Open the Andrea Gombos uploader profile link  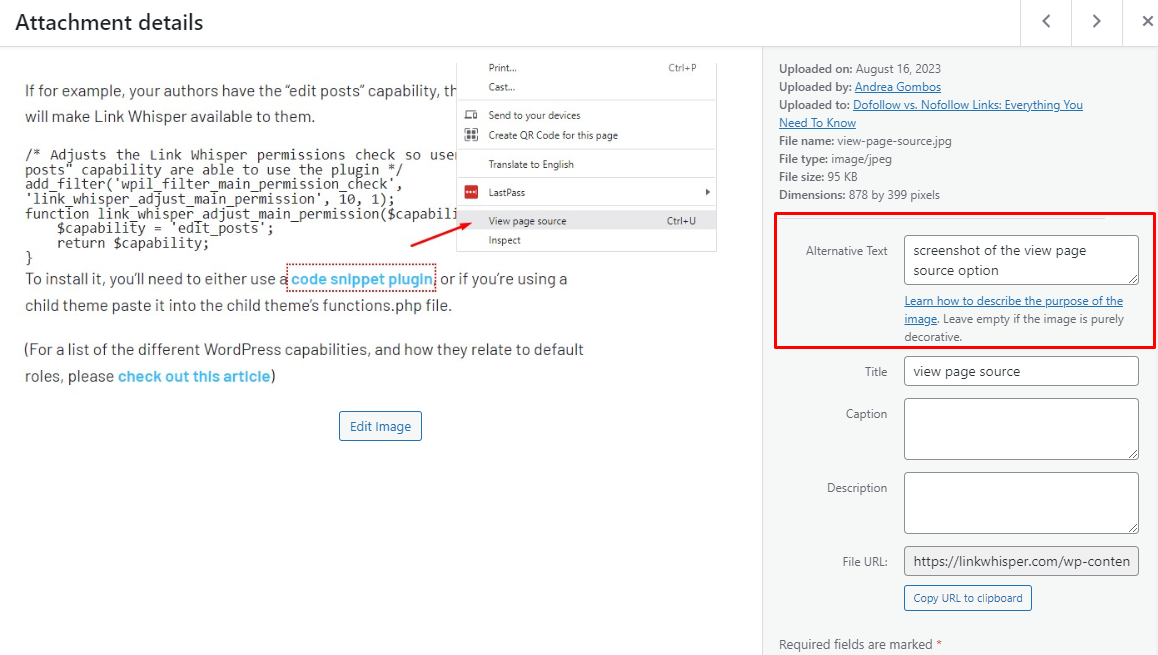pos(897,86)
